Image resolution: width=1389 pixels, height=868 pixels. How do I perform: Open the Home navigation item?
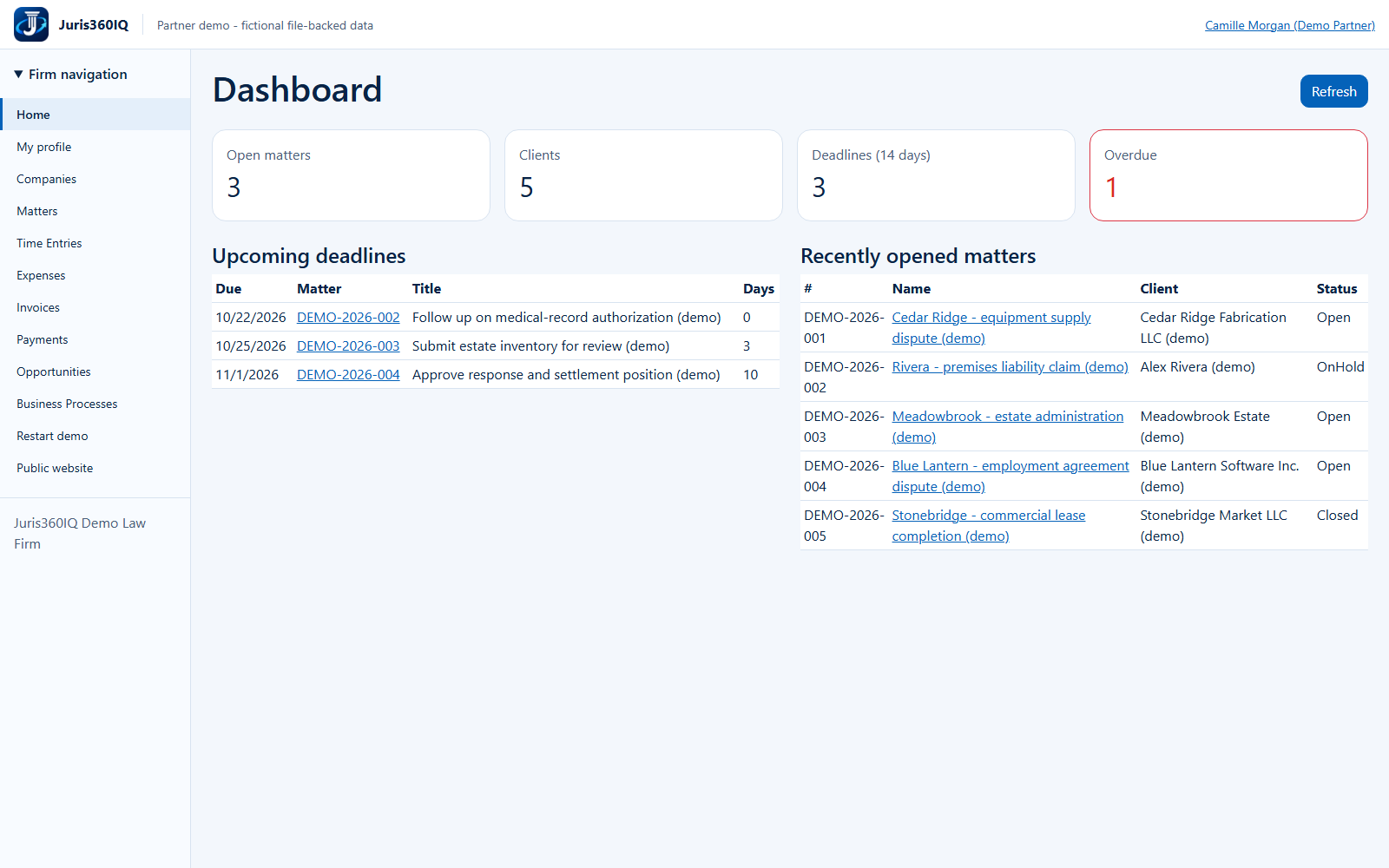tap(95, 115)
